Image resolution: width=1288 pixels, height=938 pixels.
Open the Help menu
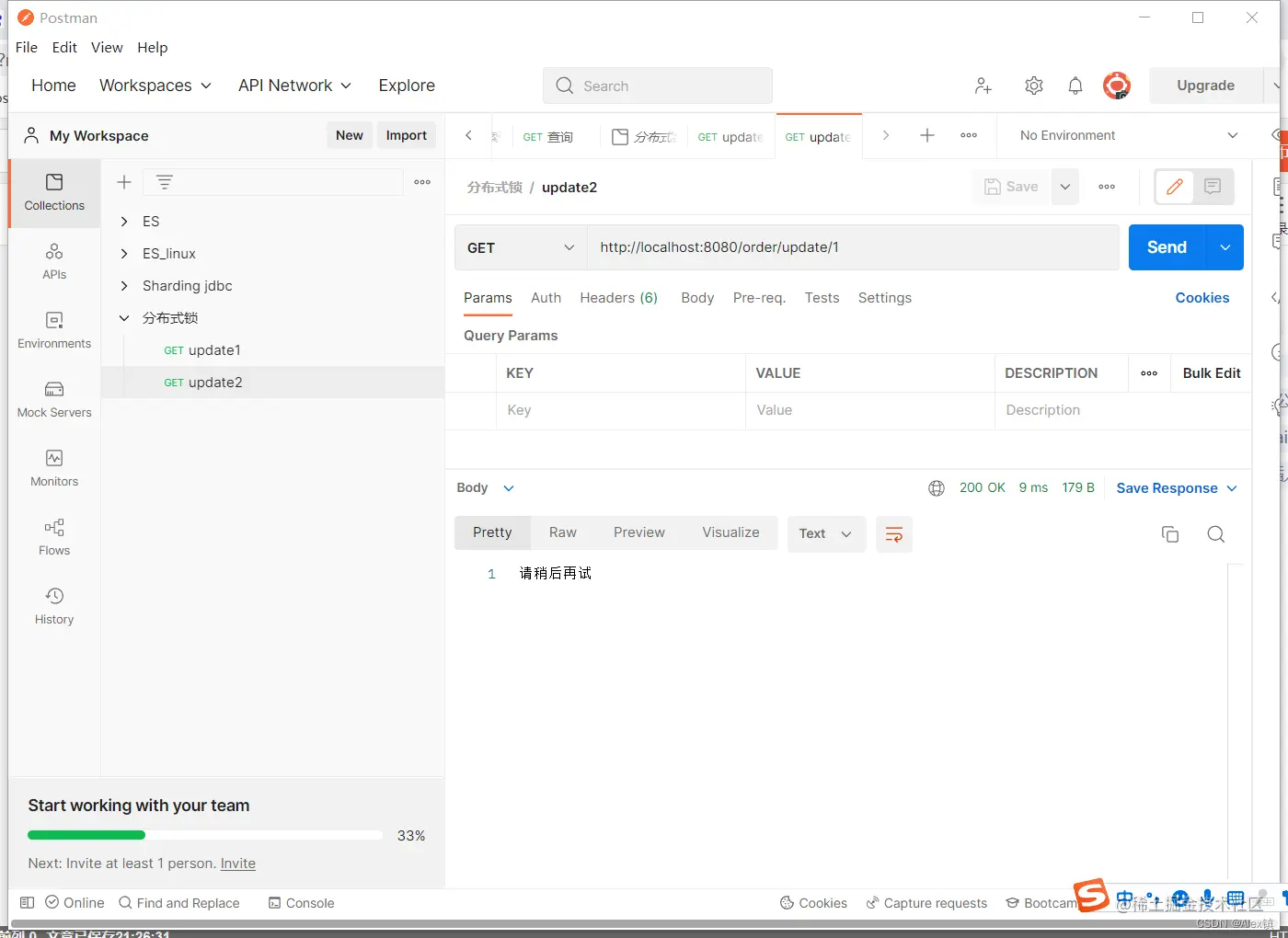click(153, 48)
